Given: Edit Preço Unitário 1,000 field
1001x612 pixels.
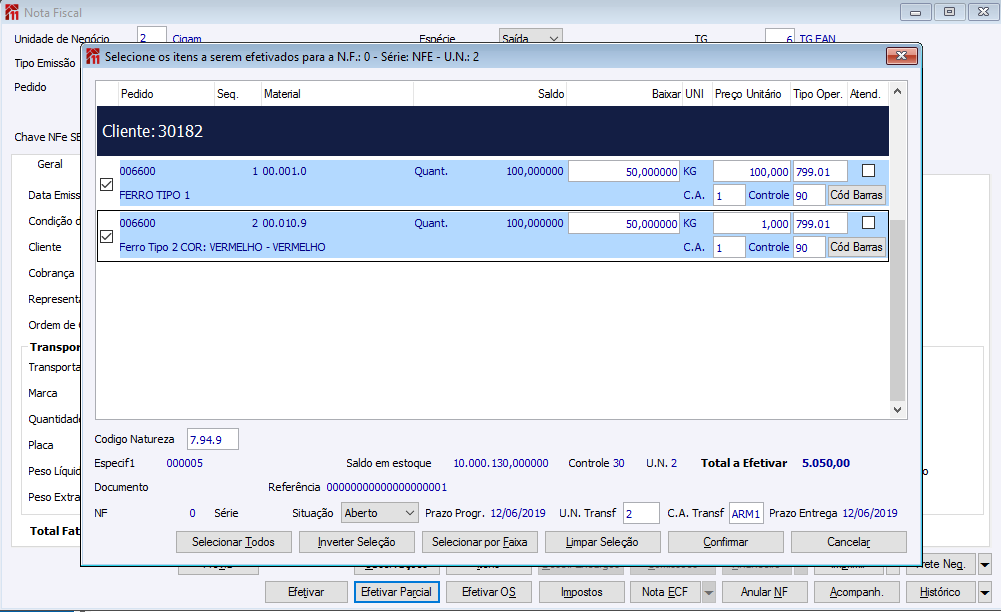Looking at the screenshot, I should click(752, 224).
